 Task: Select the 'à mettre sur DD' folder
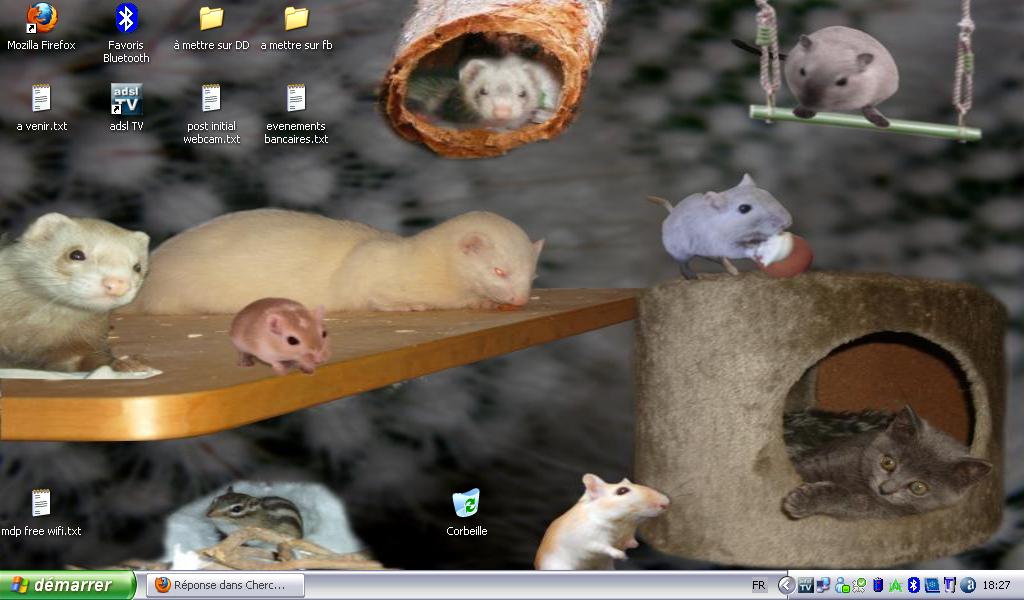[x=211, y=19]
